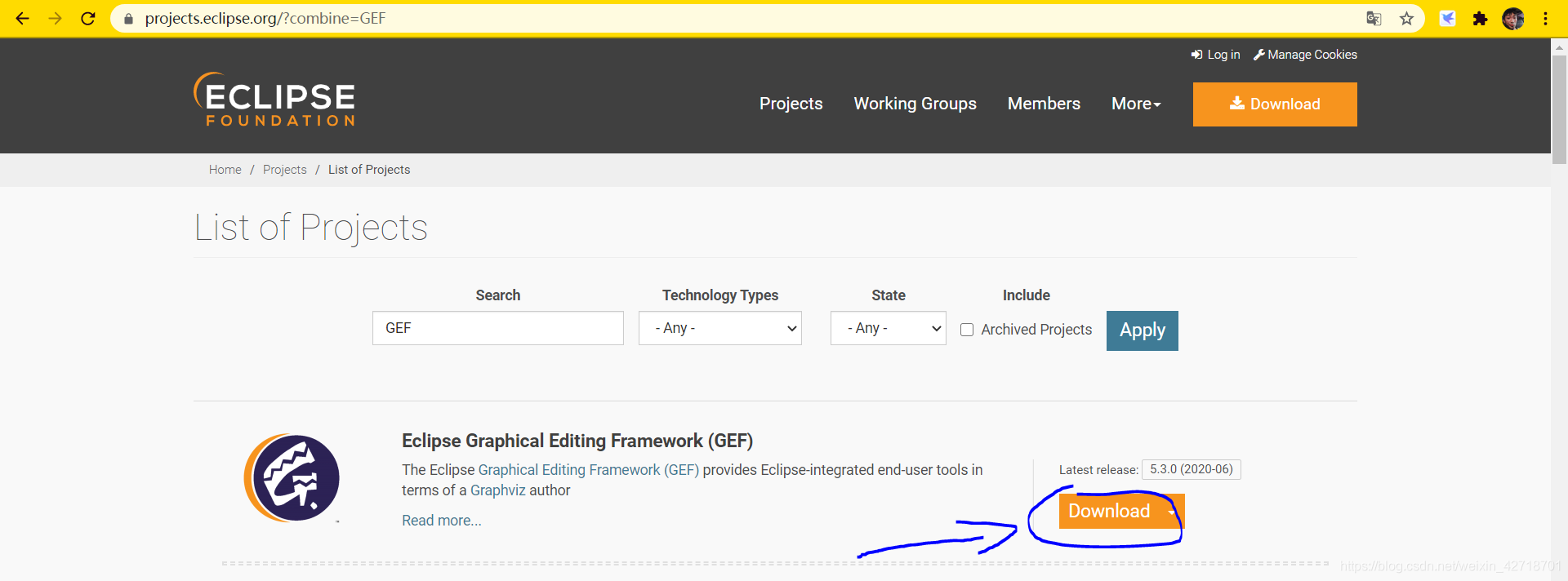Screen dimensions: 1568x581
Task: Open the Chrome profile avatar
Action: 1512,18
